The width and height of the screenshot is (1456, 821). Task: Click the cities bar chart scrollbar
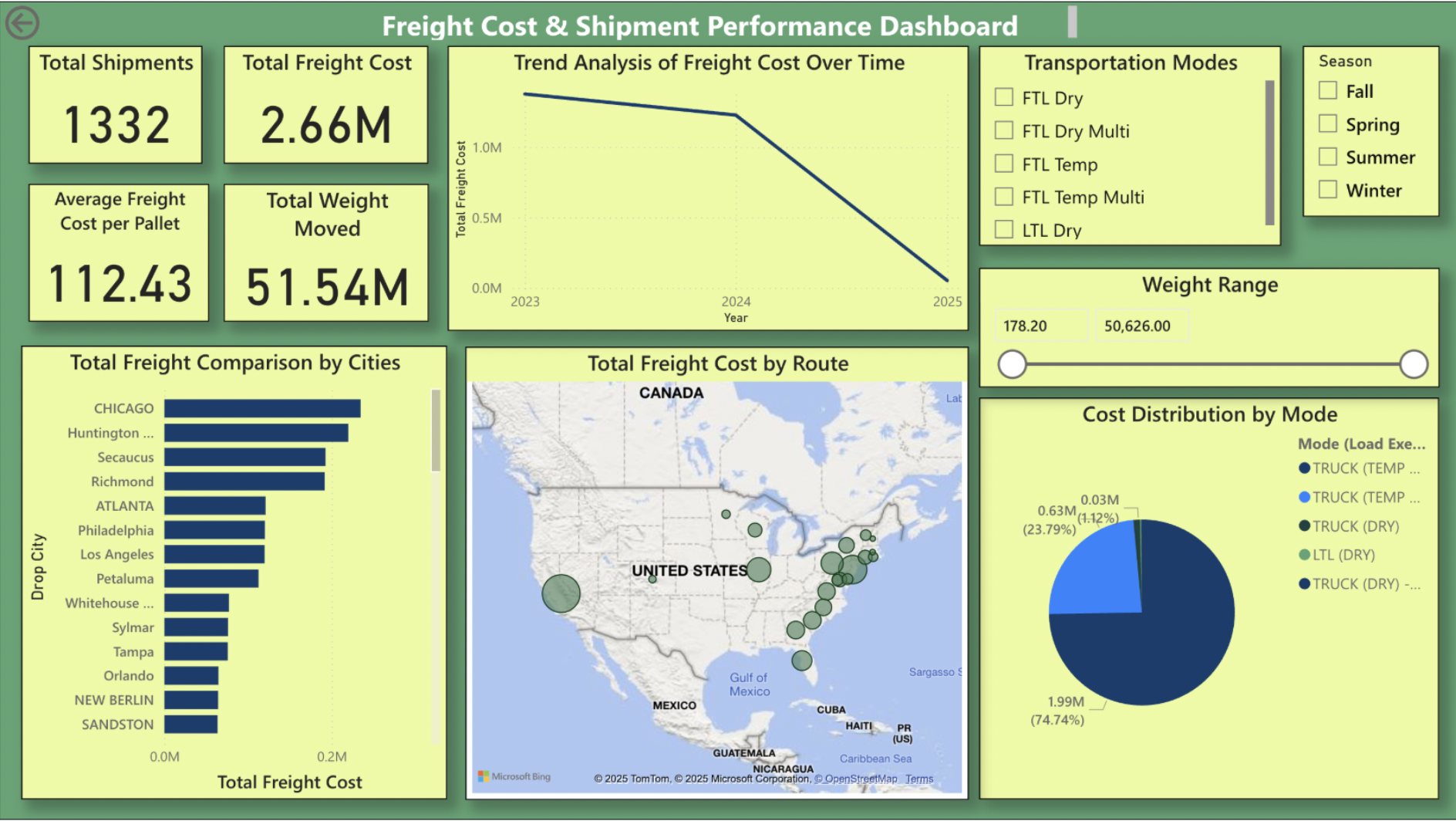point(436,431)
